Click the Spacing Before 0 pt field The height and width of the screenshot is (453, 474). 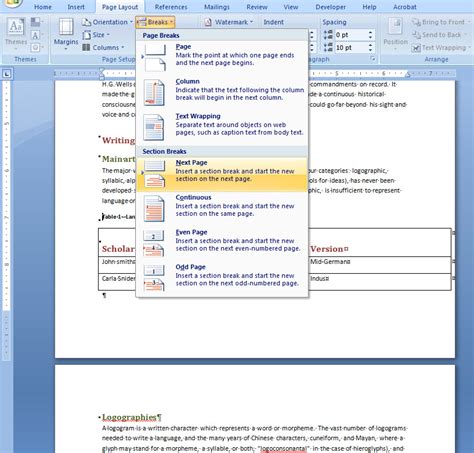[350, 35]
